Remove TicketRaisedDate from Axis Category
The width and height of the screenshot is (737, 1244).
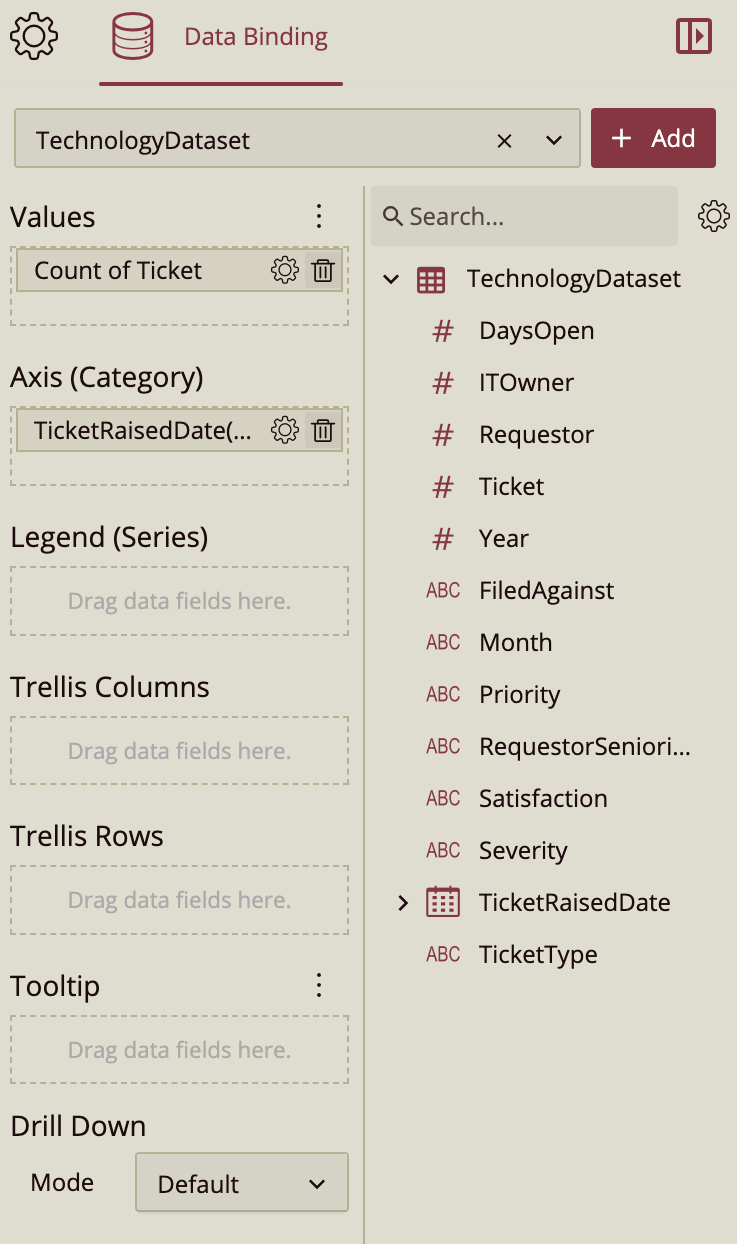coord(322,430)
